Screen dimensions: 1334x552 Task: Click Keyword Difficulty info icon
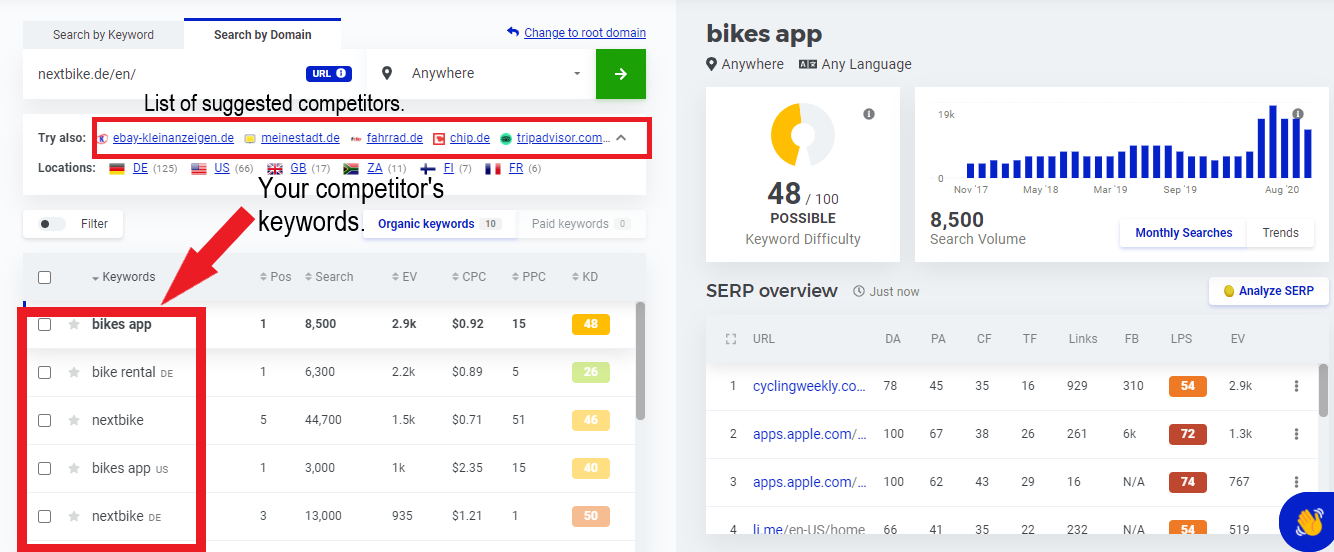(869, 114)
